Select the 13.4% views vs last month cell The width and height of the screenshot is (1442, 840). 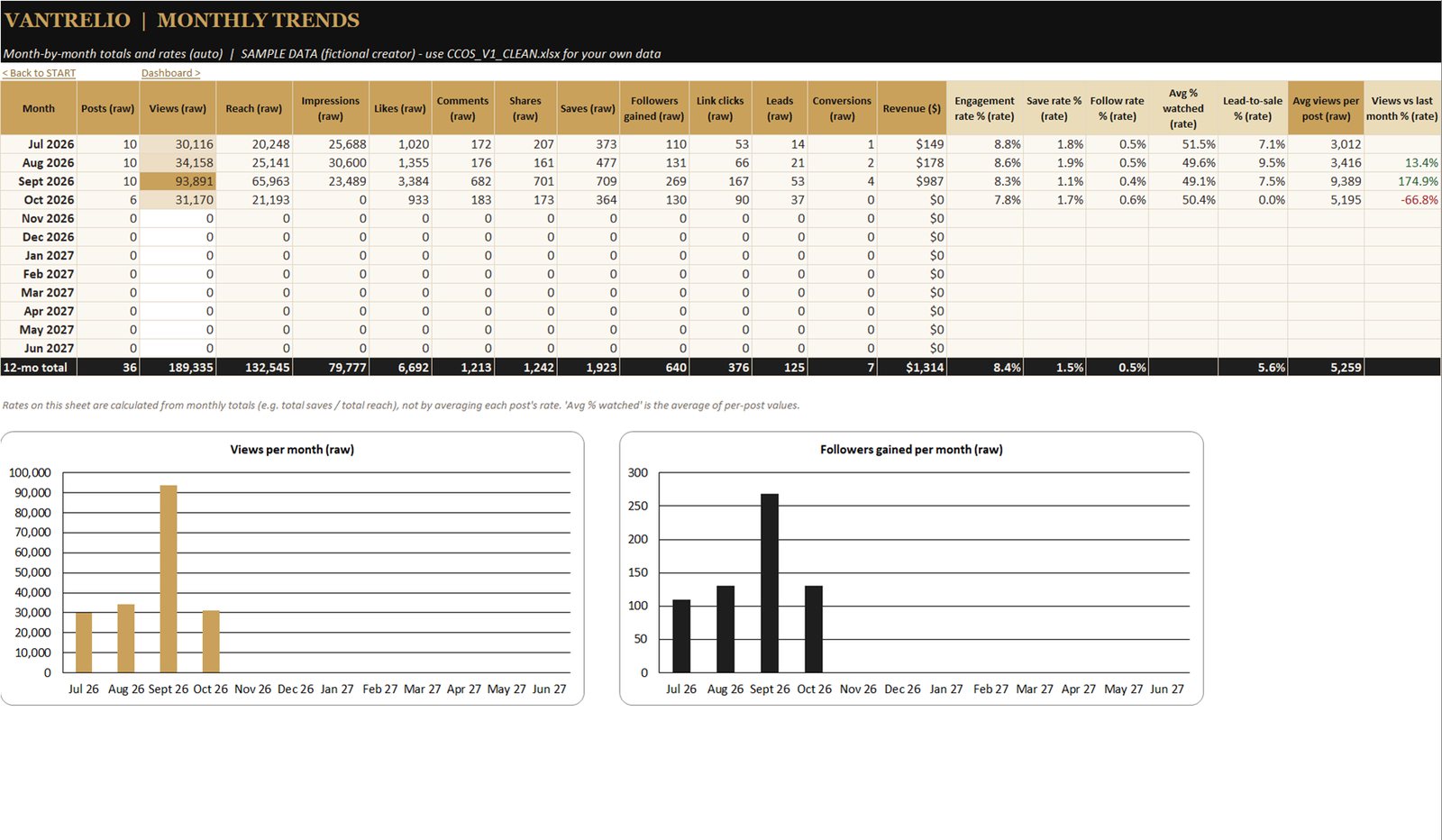click(x=1401, y=163)
